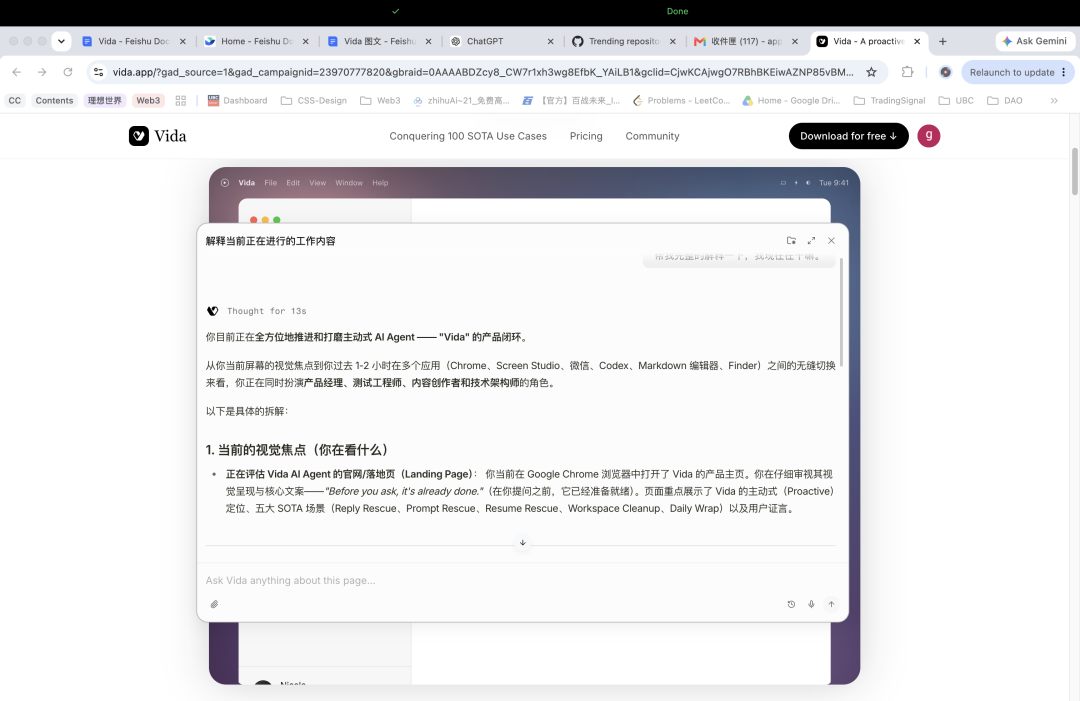Image resolution: width=1080 pixels, height=701 pixels.
Task: Click File in the demo menu bar
Action: click(x=271, y=183)
